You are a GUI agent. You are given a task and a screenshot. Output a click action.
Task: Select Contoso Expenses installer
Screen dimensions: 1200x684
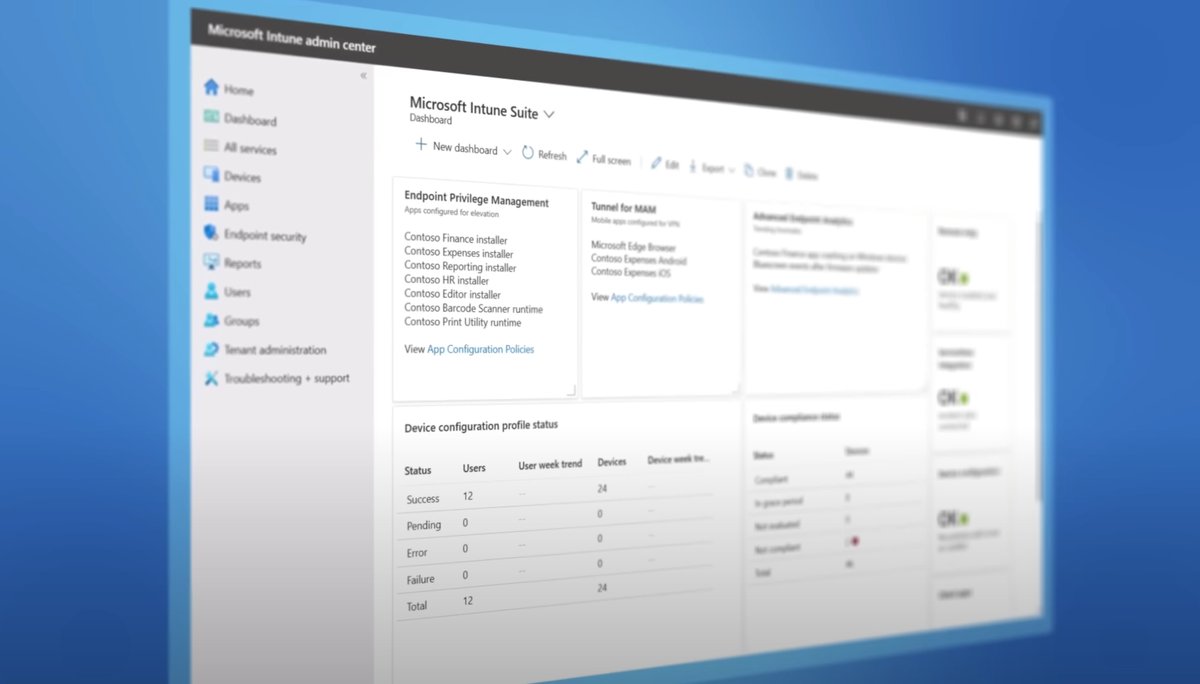click(x=459, y=254)
